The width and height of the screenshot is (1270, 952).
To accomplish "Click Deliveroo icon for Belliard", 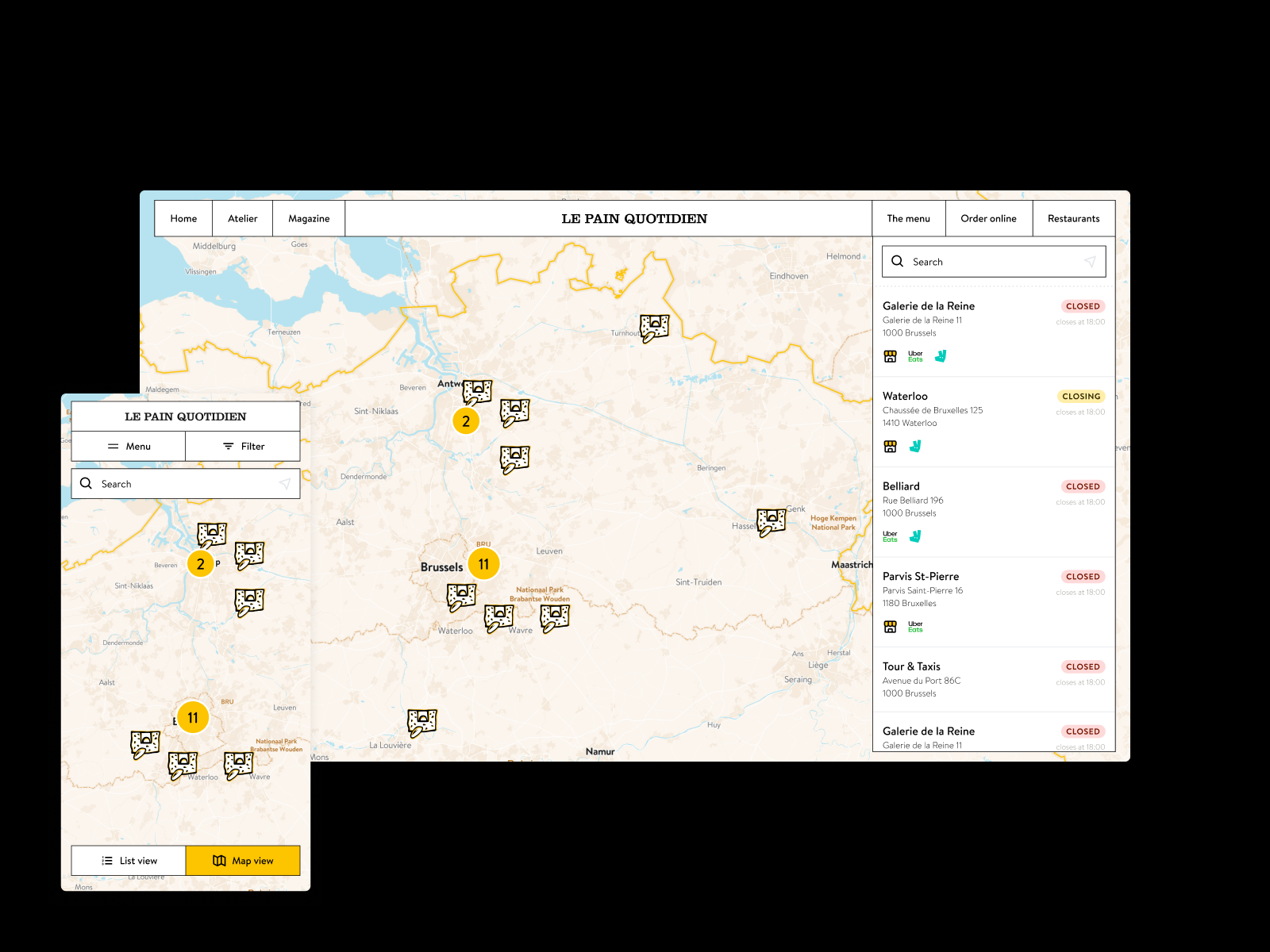I will coord(915,536).
